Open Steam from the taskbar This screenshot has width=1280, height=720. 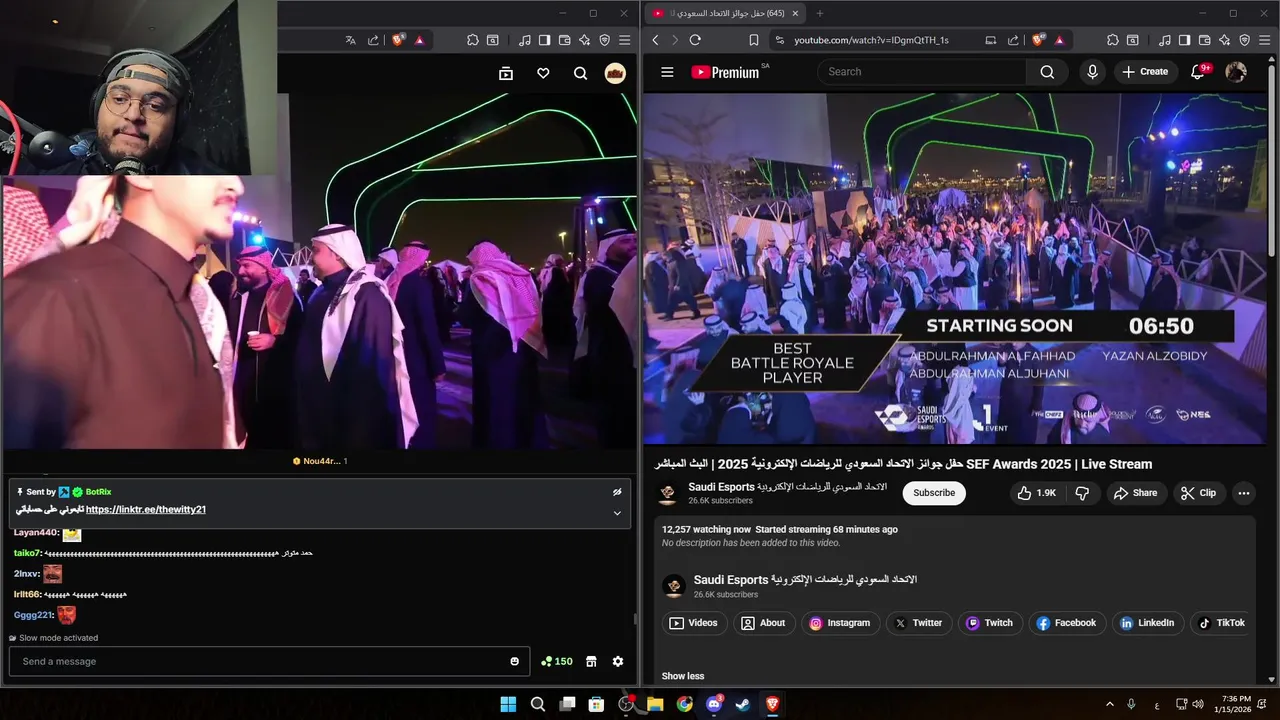pos(743,704)
